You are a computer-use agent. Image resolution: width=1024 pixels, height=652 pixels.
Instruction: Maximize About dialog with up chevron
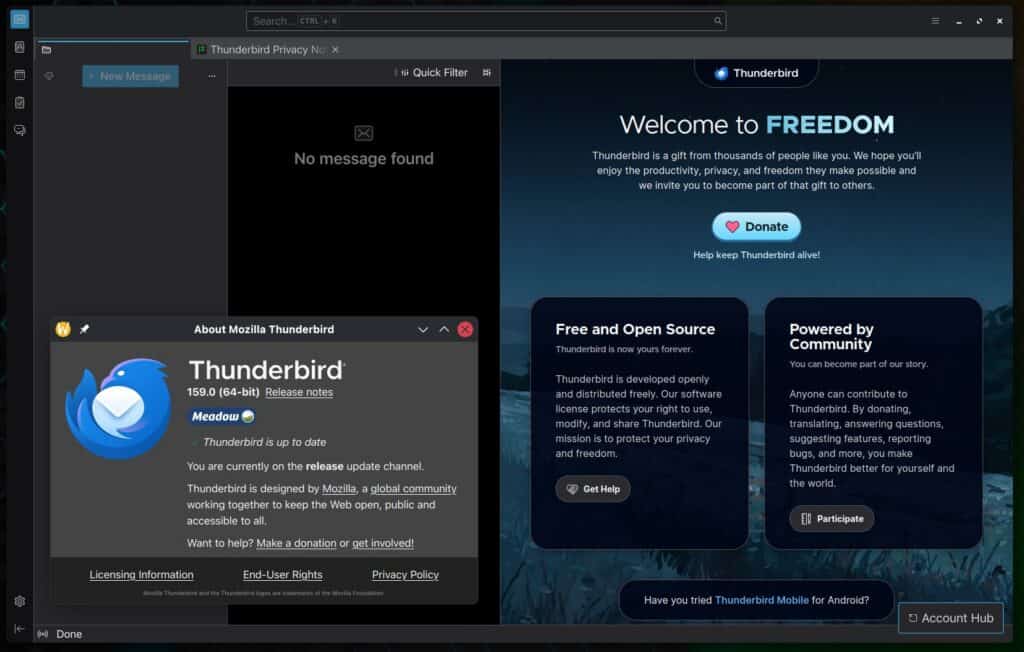point(444,329)
